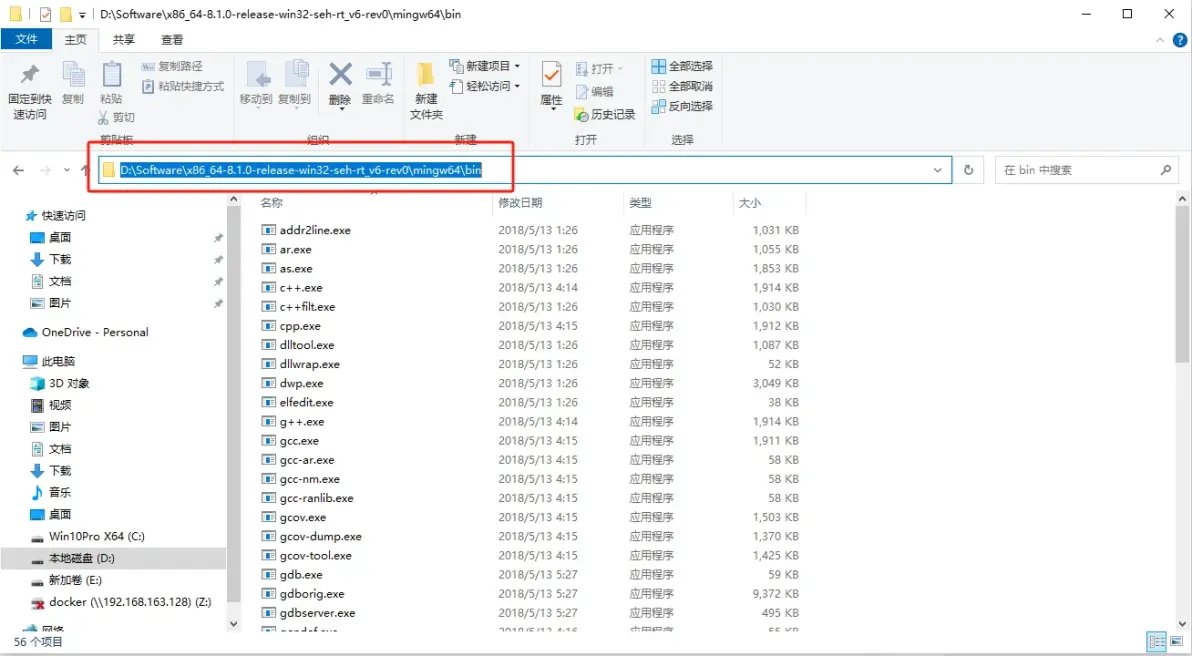Click the Copy ribbon icon
1192x656 pixels.
(x=73, y=74)
